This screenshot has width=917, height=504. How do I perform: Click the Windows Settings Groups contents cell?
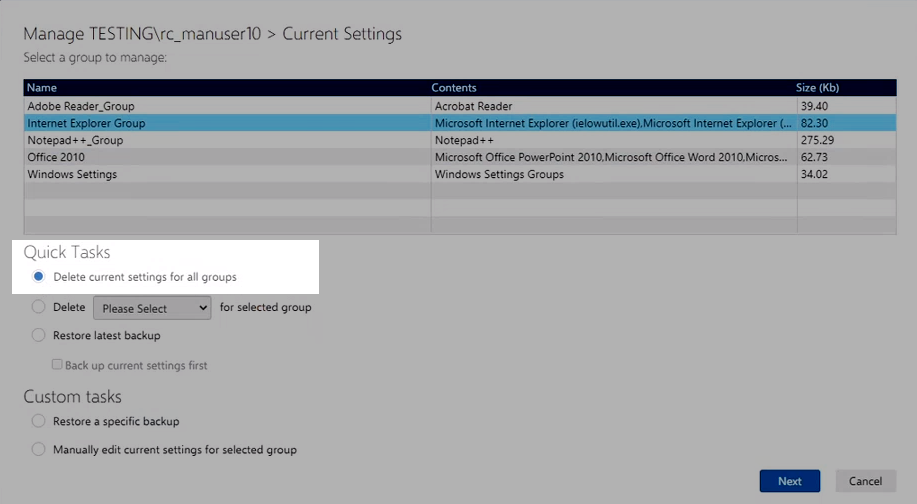pyautogui.click(x=499, y=174)
